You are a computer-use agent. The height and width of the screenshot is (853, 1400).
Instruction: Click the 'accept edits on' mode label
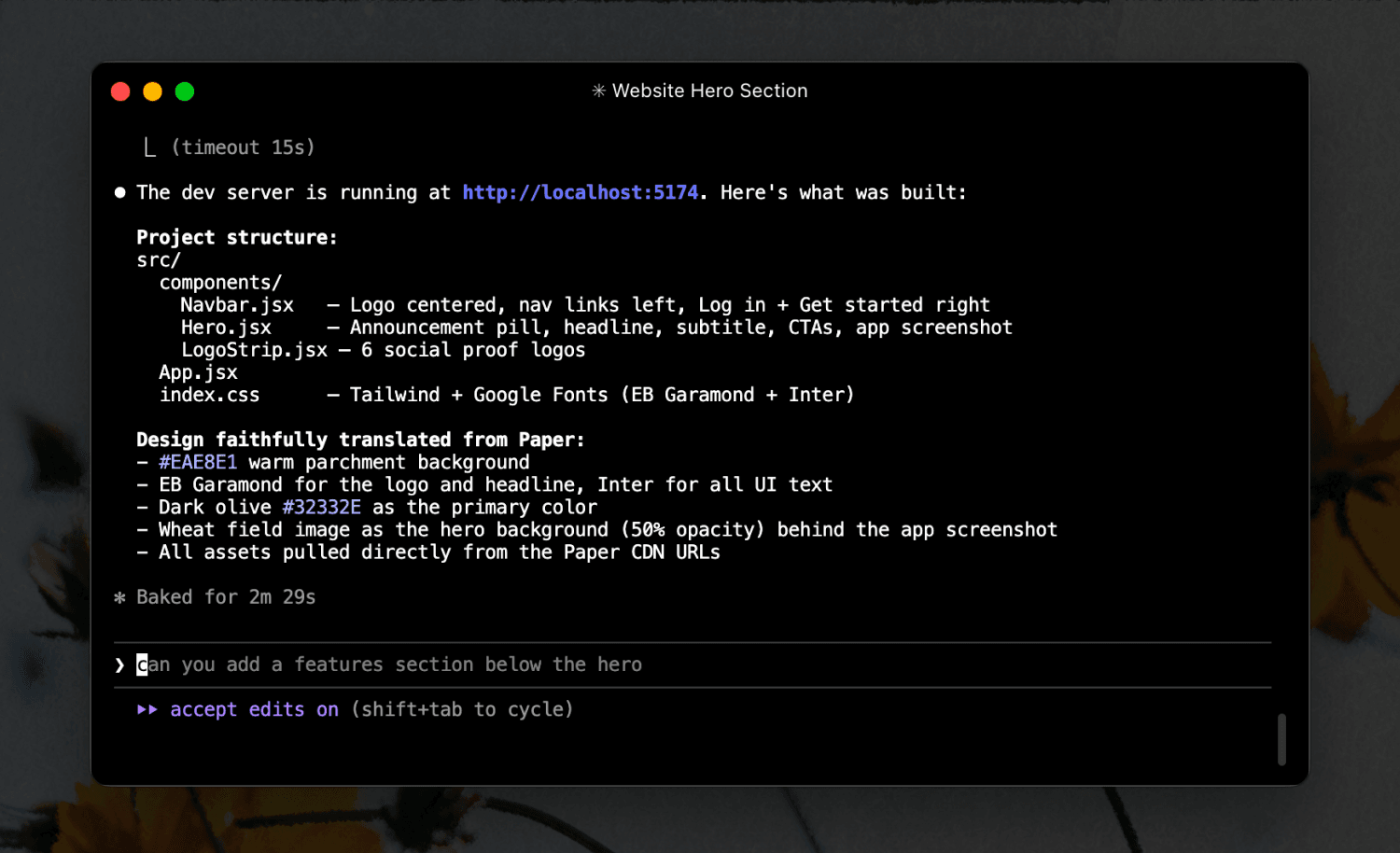click(254, 709)
